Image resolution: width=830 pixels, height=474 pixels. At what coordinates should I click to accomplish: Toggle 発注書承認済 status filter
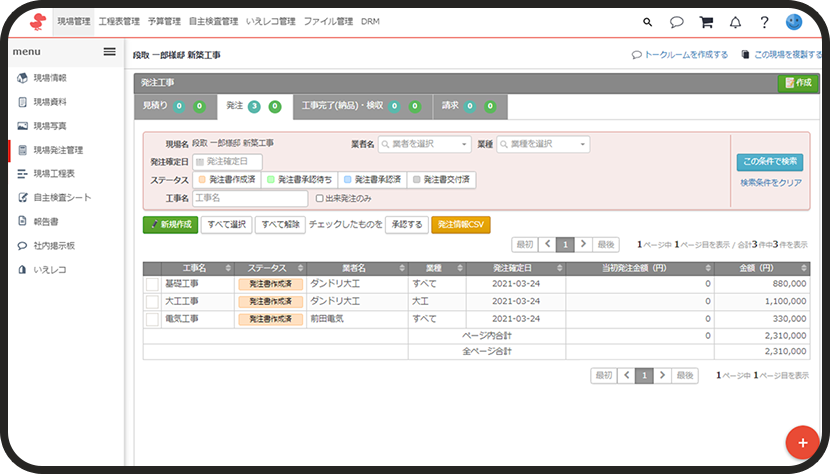point(372,180)
